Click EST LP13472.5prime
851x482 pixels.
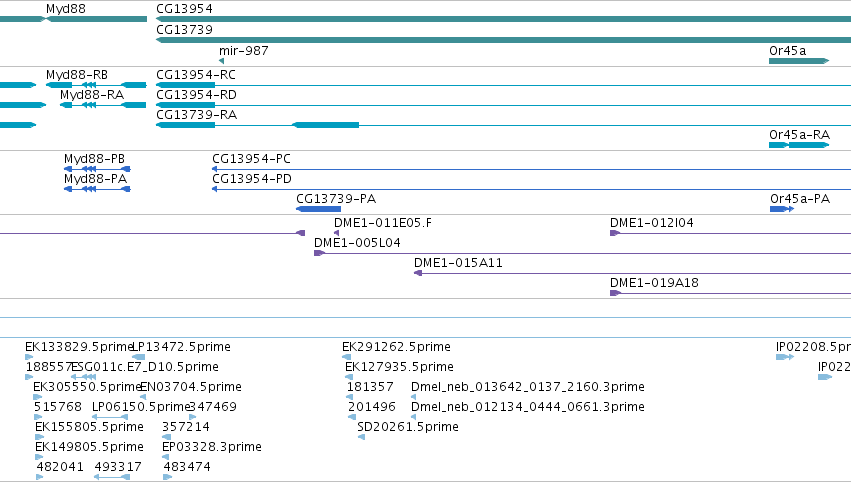click(182, 347)
